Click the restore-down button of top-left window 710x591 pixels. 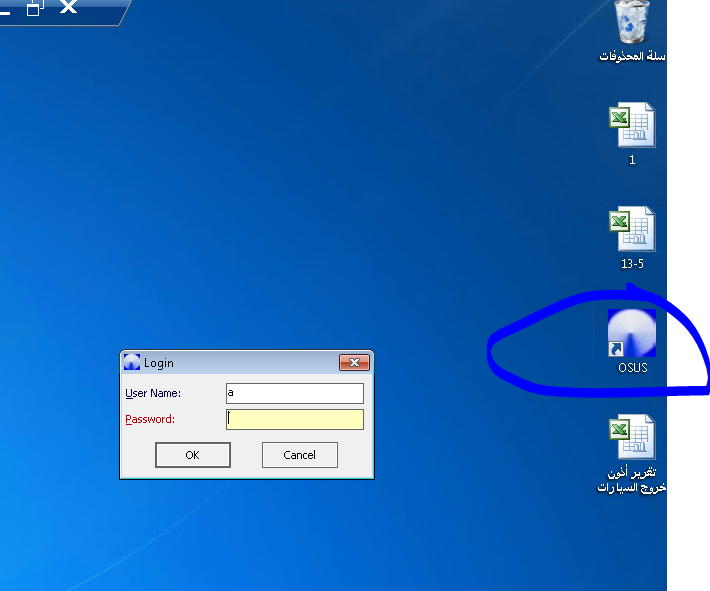35,7
